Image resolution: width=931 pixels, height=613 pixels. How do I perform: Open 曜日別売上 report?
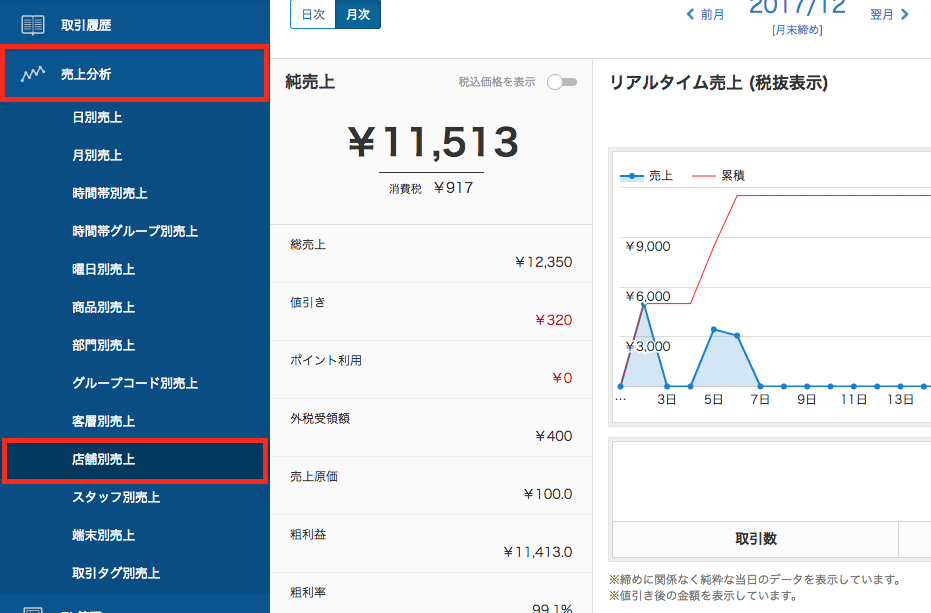(103, 270)
